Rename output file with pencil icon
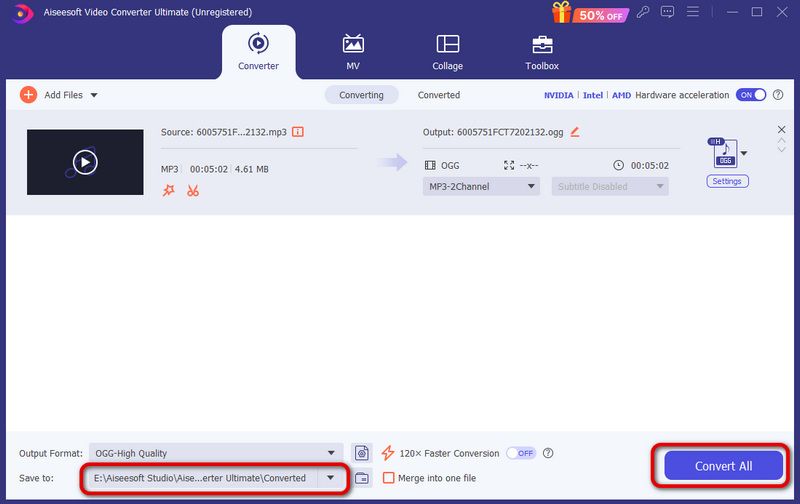Viewport: 800px width, 504px height. (x=575, y=132)
